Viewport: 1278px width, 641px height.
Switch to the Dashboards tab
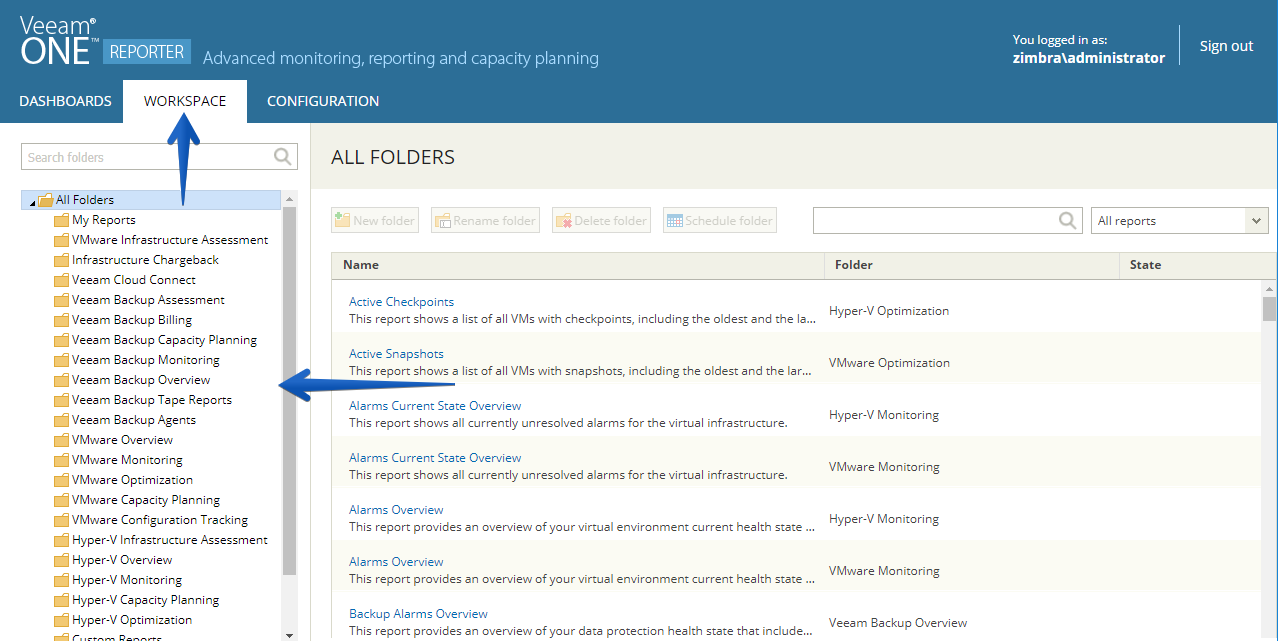[65, 101]
